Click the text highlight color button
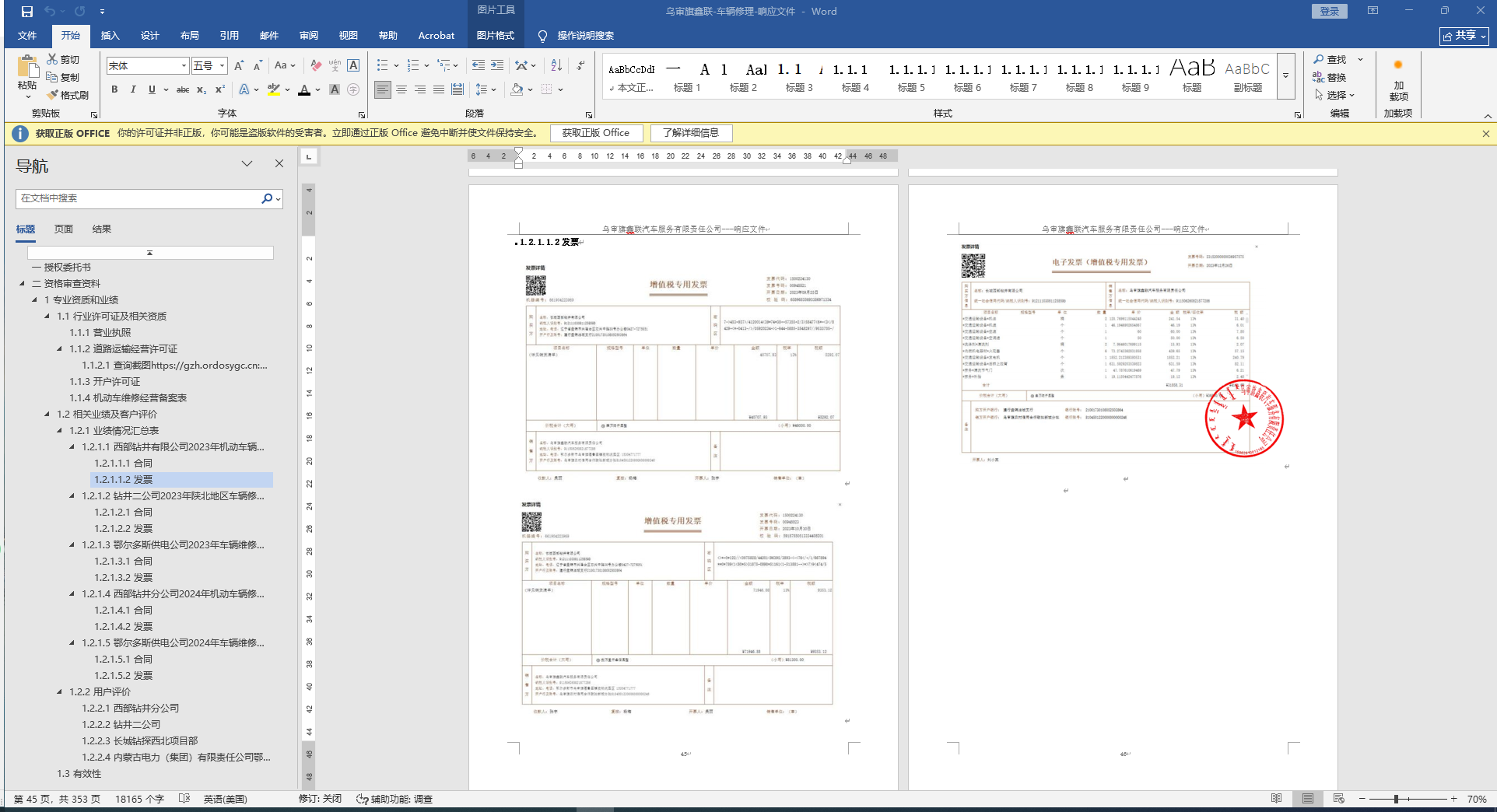This screenshot has height=812, width=1497. [x=273, y=90]
